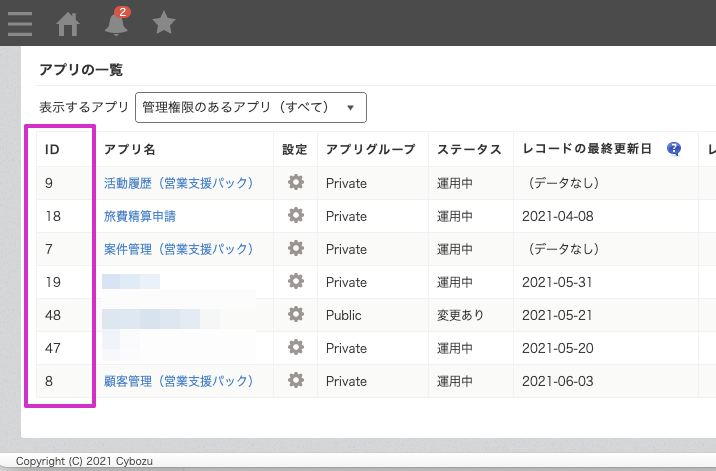The height and width of the screenshot is (471, 716).
Task: Click the settings gear for app ID 47
Action: tap(295, 347)
